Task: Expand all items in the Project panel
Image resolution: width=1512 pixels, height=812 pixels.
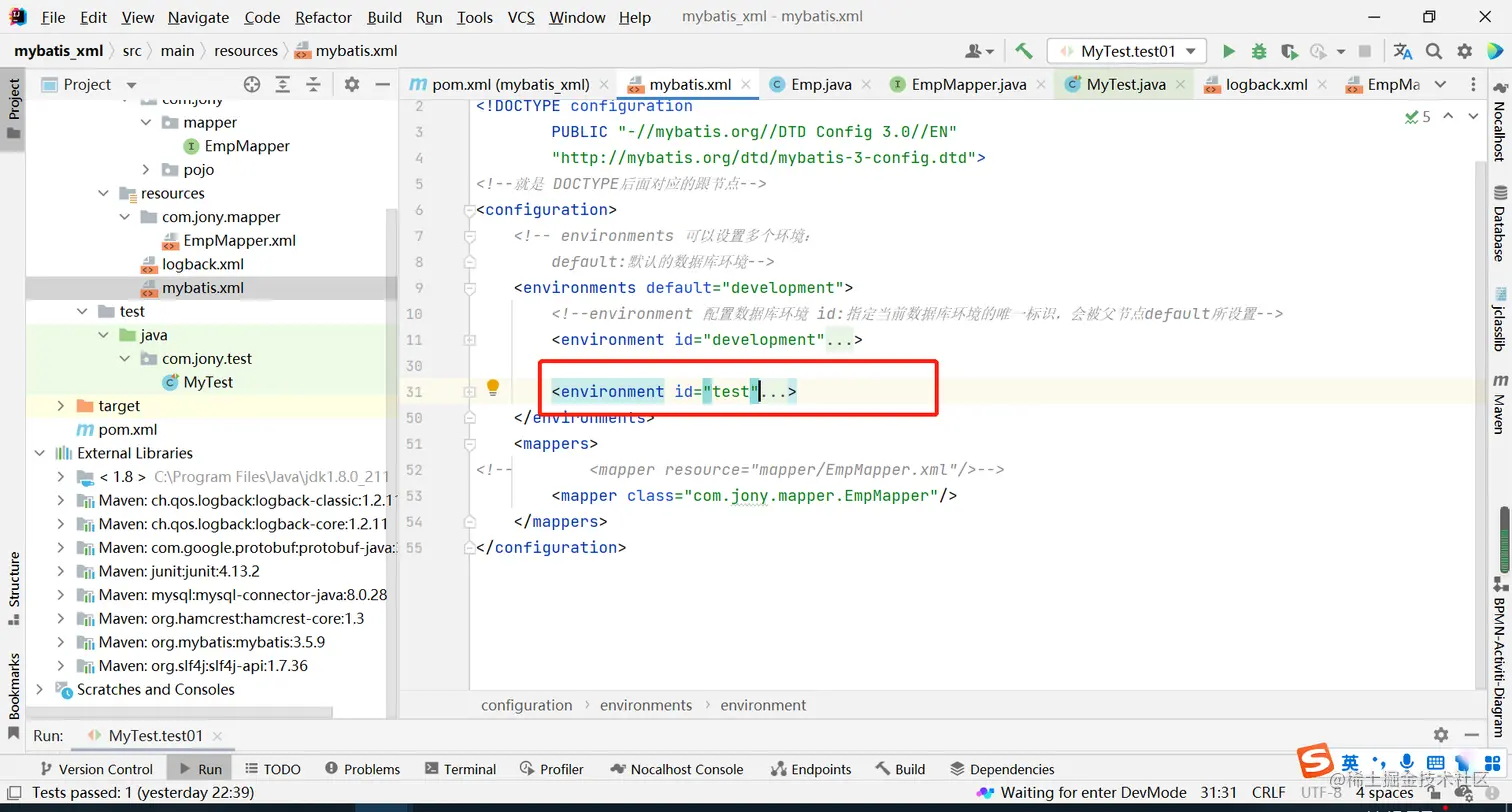Action: [x=283, y=85]
